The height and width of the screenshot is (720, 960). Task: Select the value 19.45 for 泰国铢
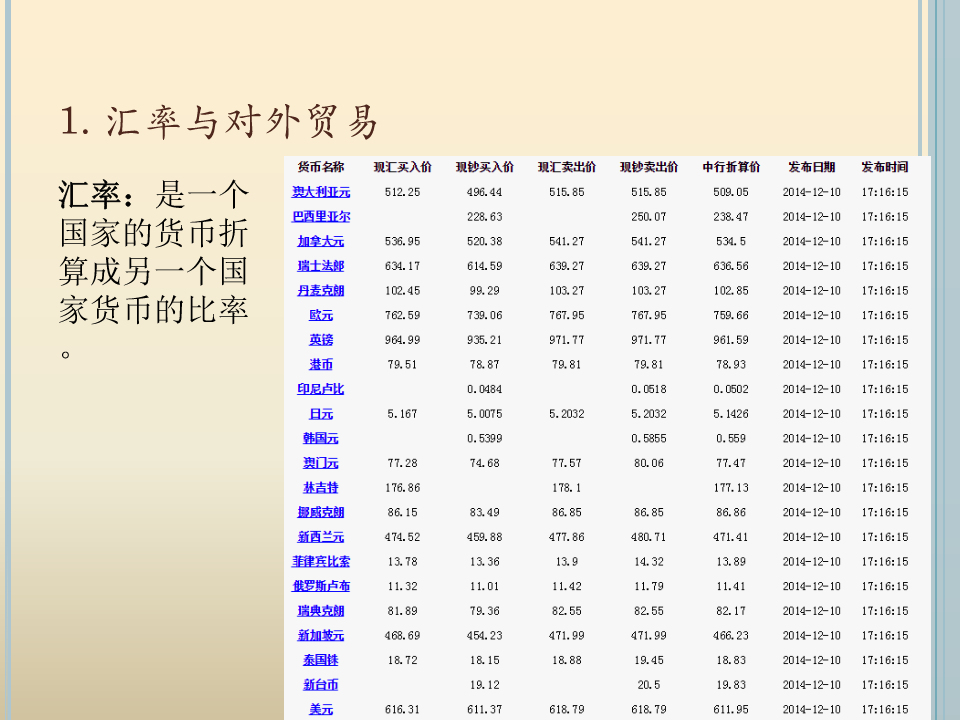648,660
